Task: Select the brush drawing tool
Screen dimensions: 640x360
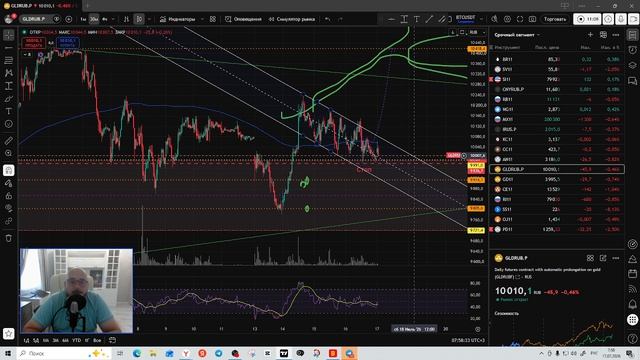Action: 9,98
